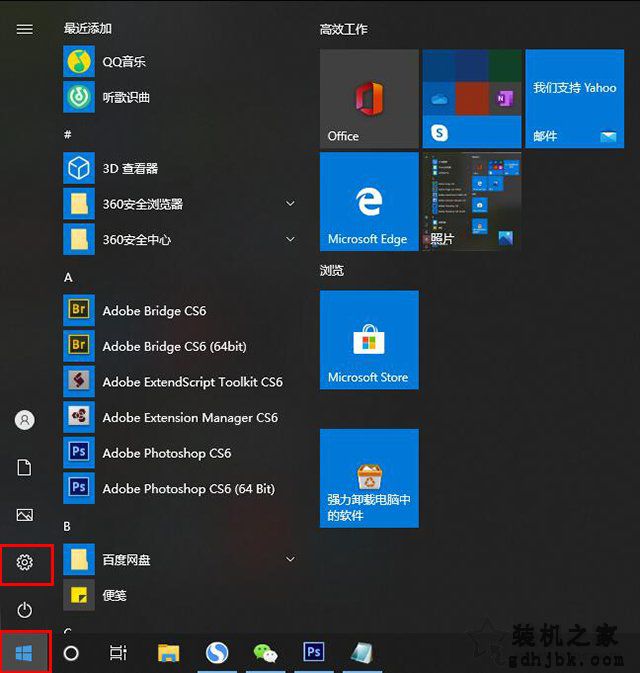Image resolution: width=640 pixels, height=673 pixels.
Task: Launch Adobe Bridge CS6 (64bit)
Action: pyautogui.click(x=179, y=346)
